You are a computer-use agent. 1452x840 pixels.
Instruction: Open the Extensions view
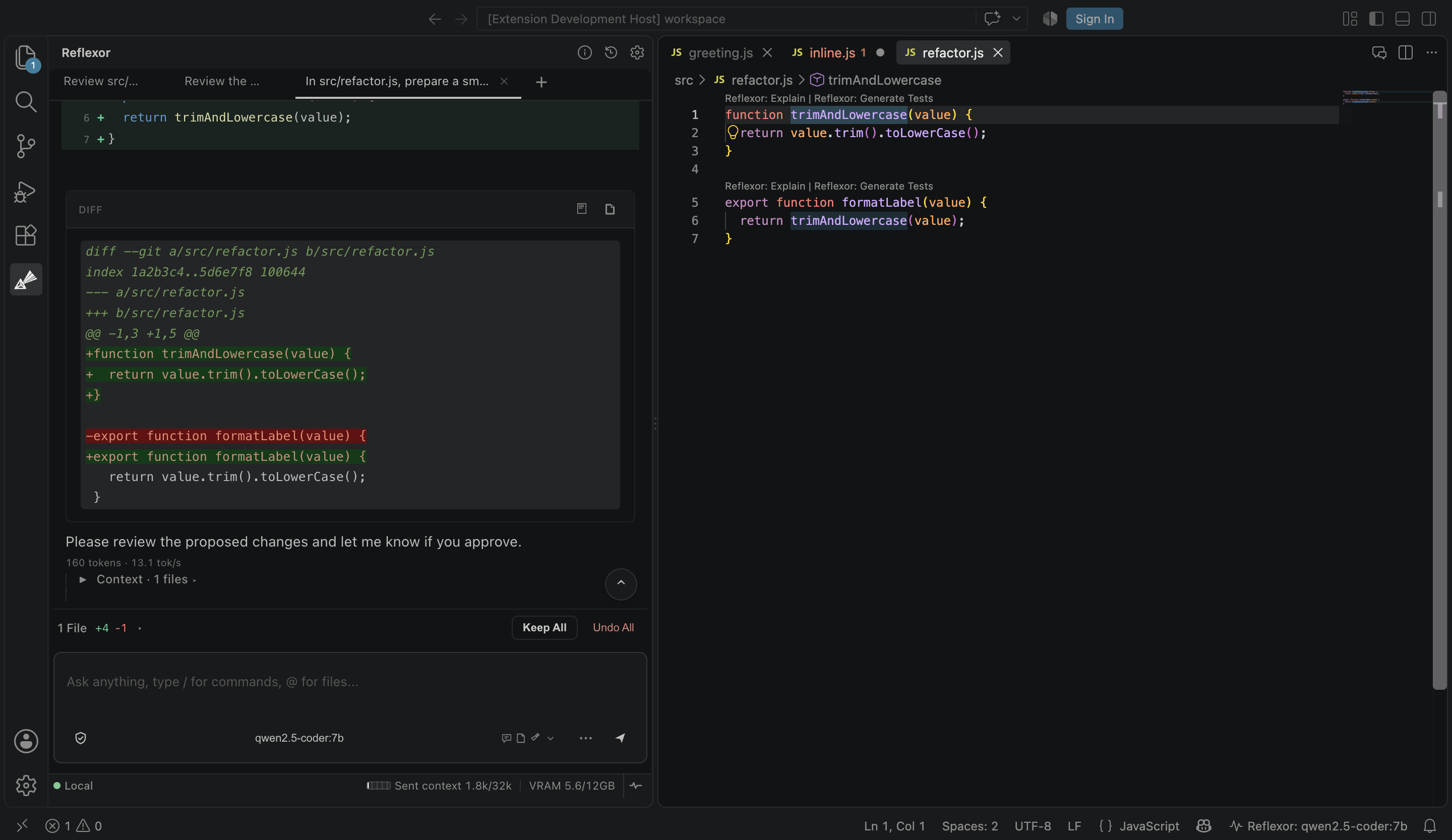click(x=26, y=235)
